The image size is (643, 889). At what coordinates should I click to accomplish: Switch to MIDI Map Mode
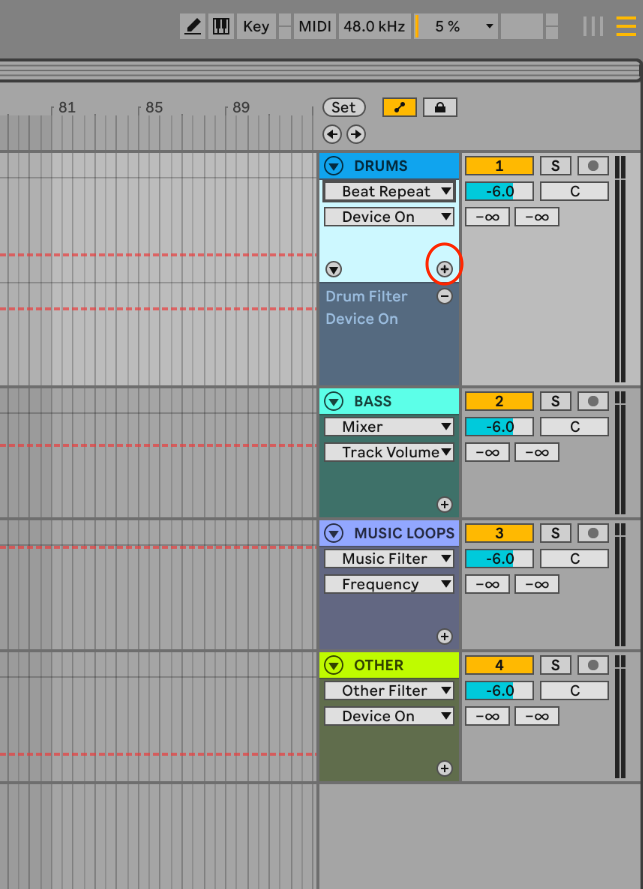pos(315,26)
